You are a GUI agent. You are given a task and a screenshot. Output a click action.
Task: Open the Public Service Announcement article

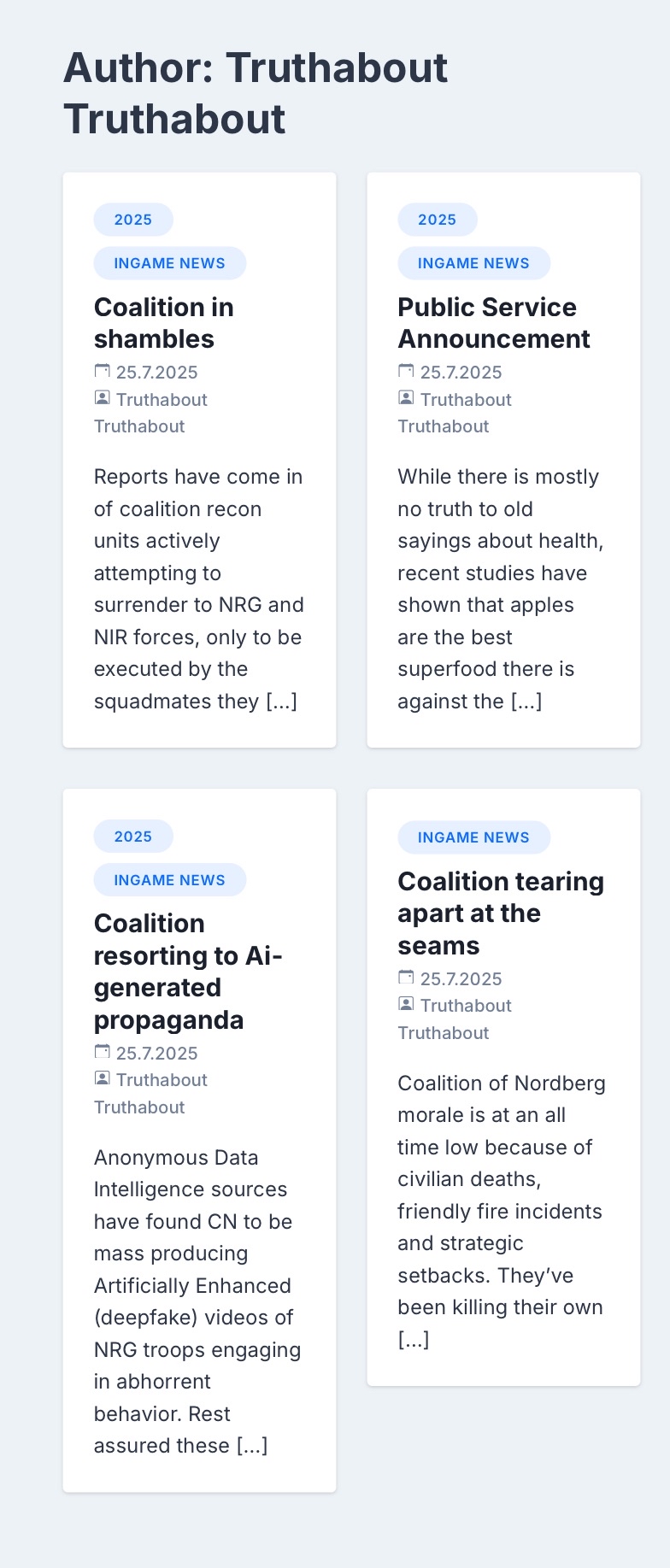point(493,323)
